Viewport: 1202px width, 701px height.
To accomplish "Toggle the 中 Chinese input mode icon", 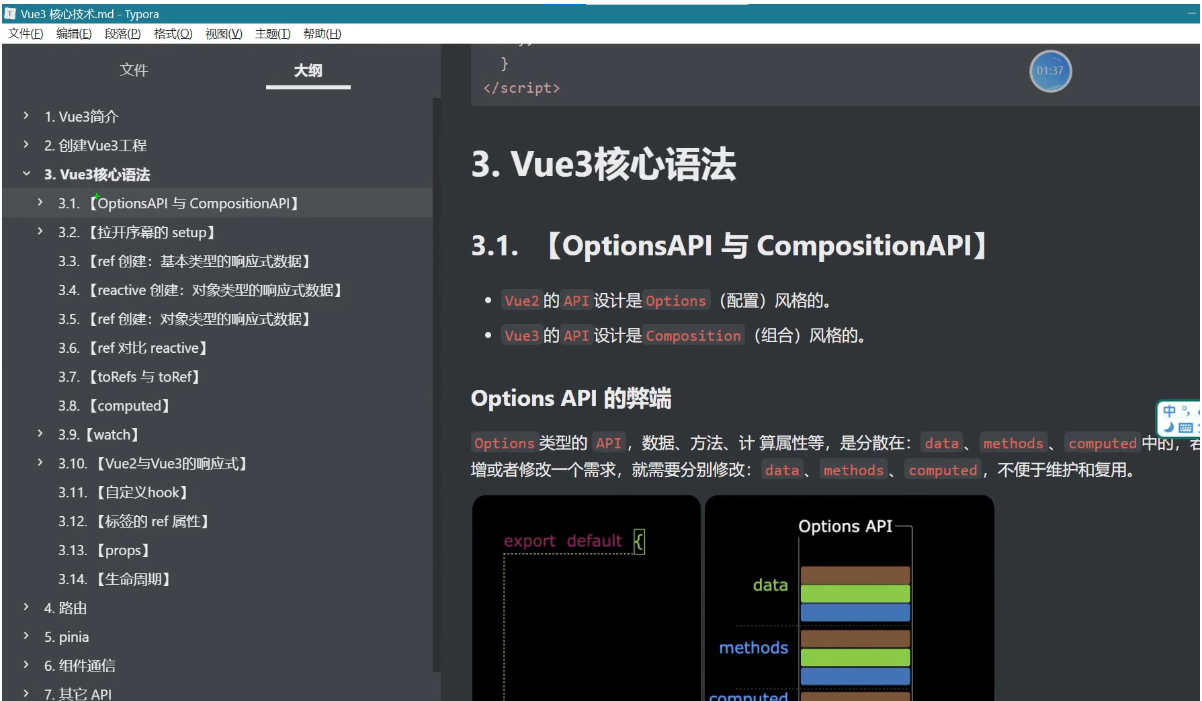I will pos(1170,411).
